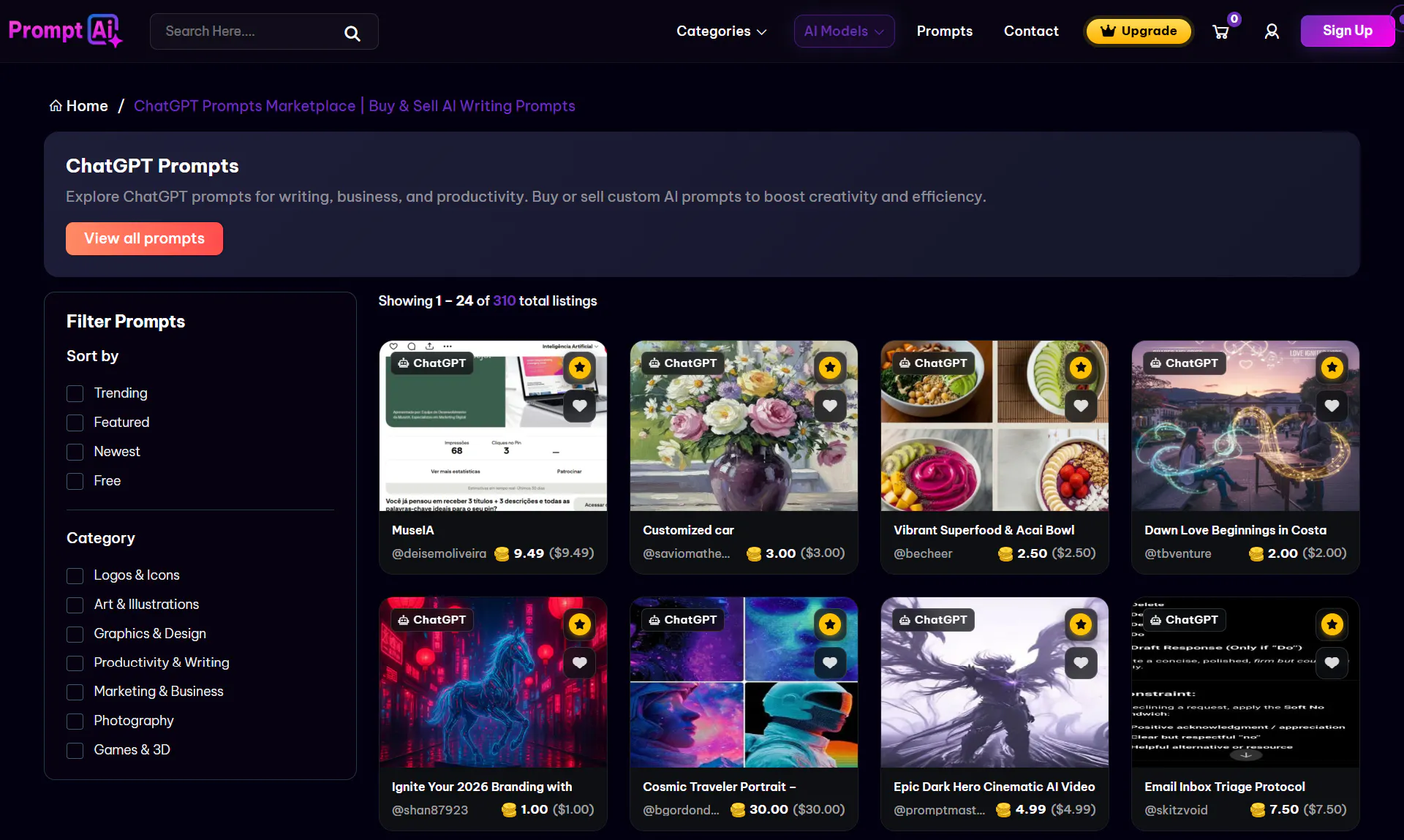1404x840 pixels.
Task: Click heart on Ignite Your 2026 Branding card
Action: coord(580,662)
